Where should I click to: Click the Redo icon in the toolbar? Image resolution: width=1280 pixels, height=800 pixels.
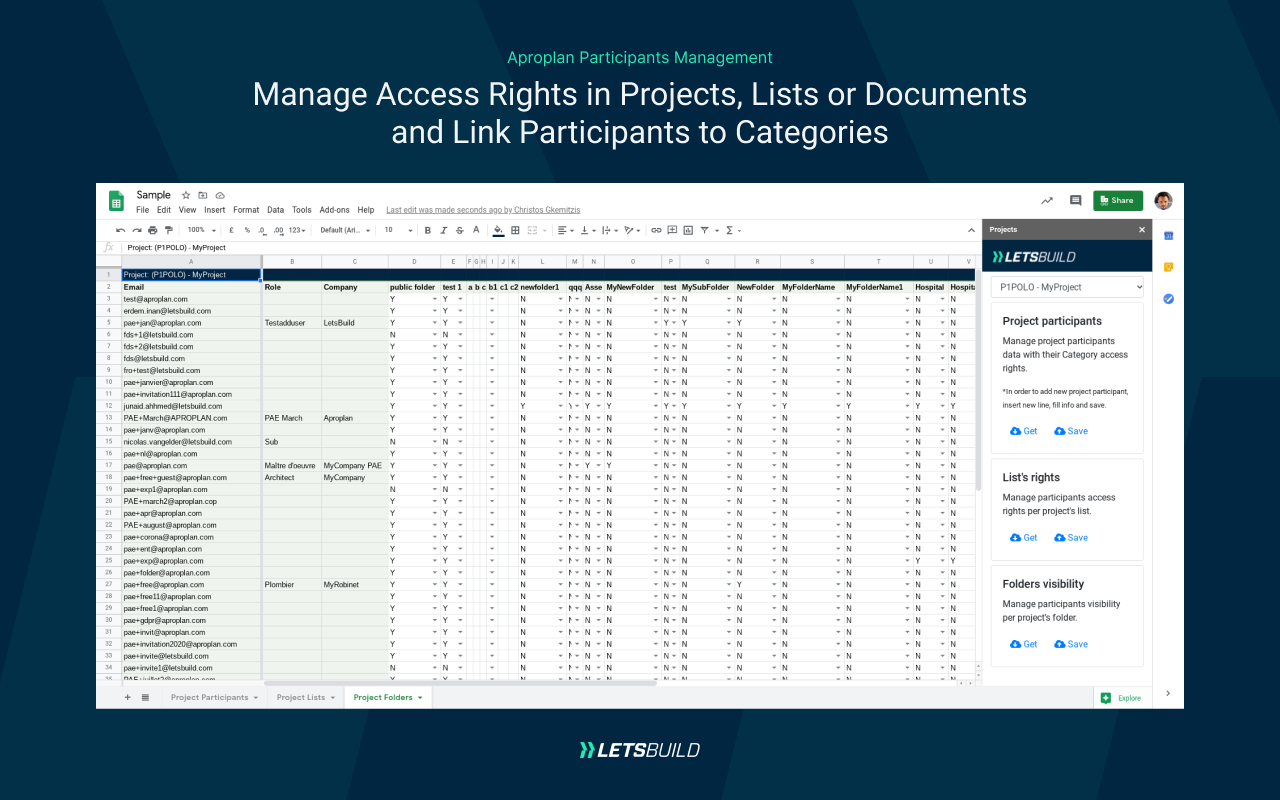click(136, 230)
